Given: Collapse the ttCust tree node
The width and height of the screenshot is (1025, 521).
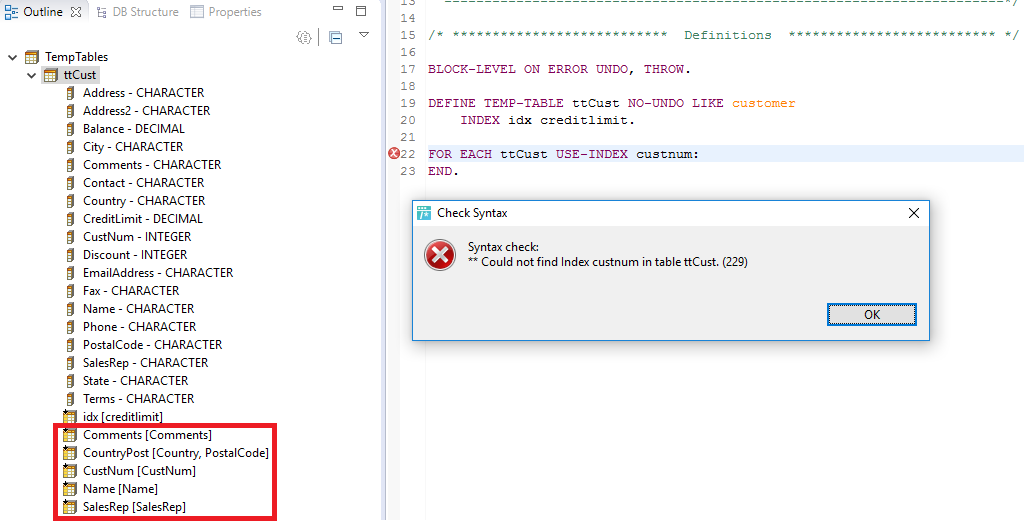Looking at the screenshot, I should [31, 76].
